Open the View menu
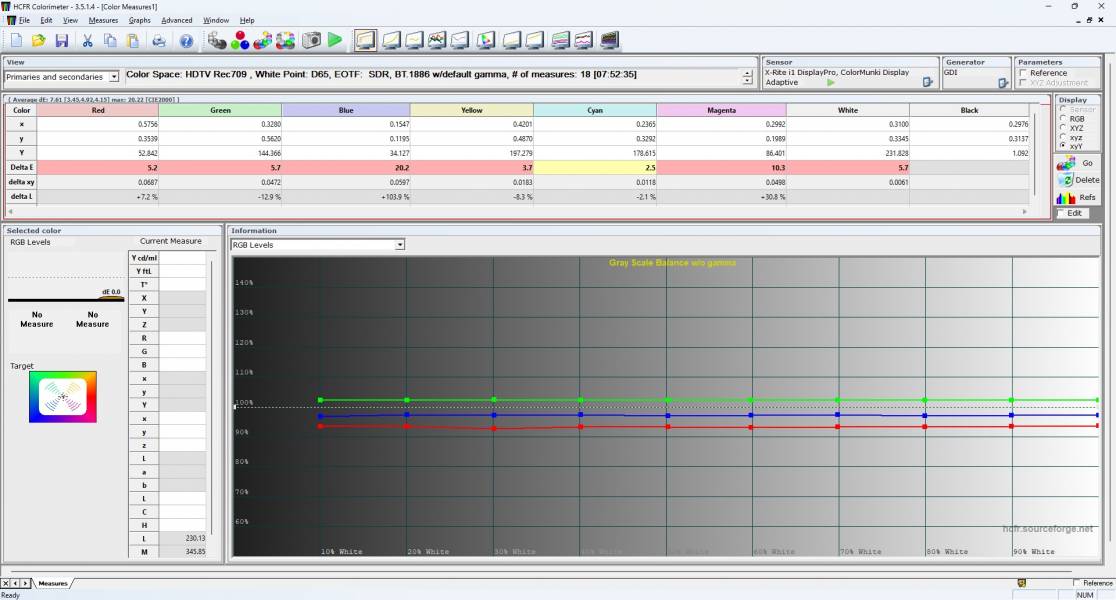 [x=70, y=20]
